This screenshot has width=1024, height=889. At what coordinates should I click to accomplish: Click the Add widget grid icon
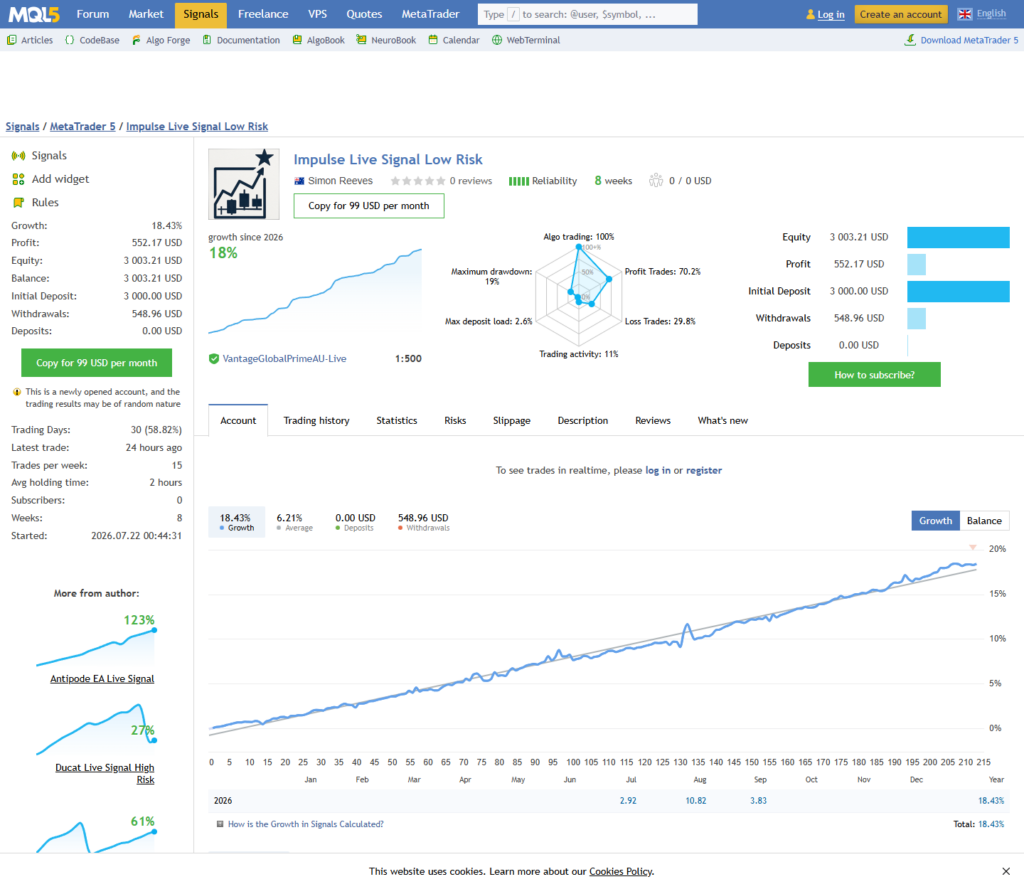(18, 179)
